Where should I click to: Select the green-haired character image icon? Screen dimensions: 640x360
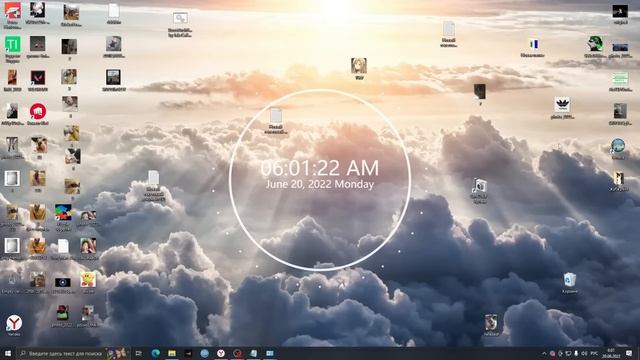[595, 46]
